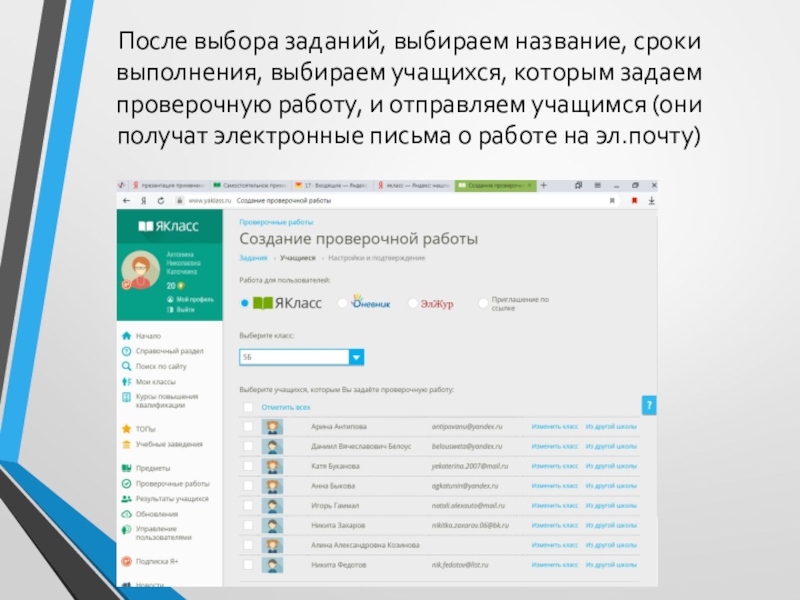800x600 pixels.
Task: Click the Курсы повышения квалификации icon
Action: point(127,397)
